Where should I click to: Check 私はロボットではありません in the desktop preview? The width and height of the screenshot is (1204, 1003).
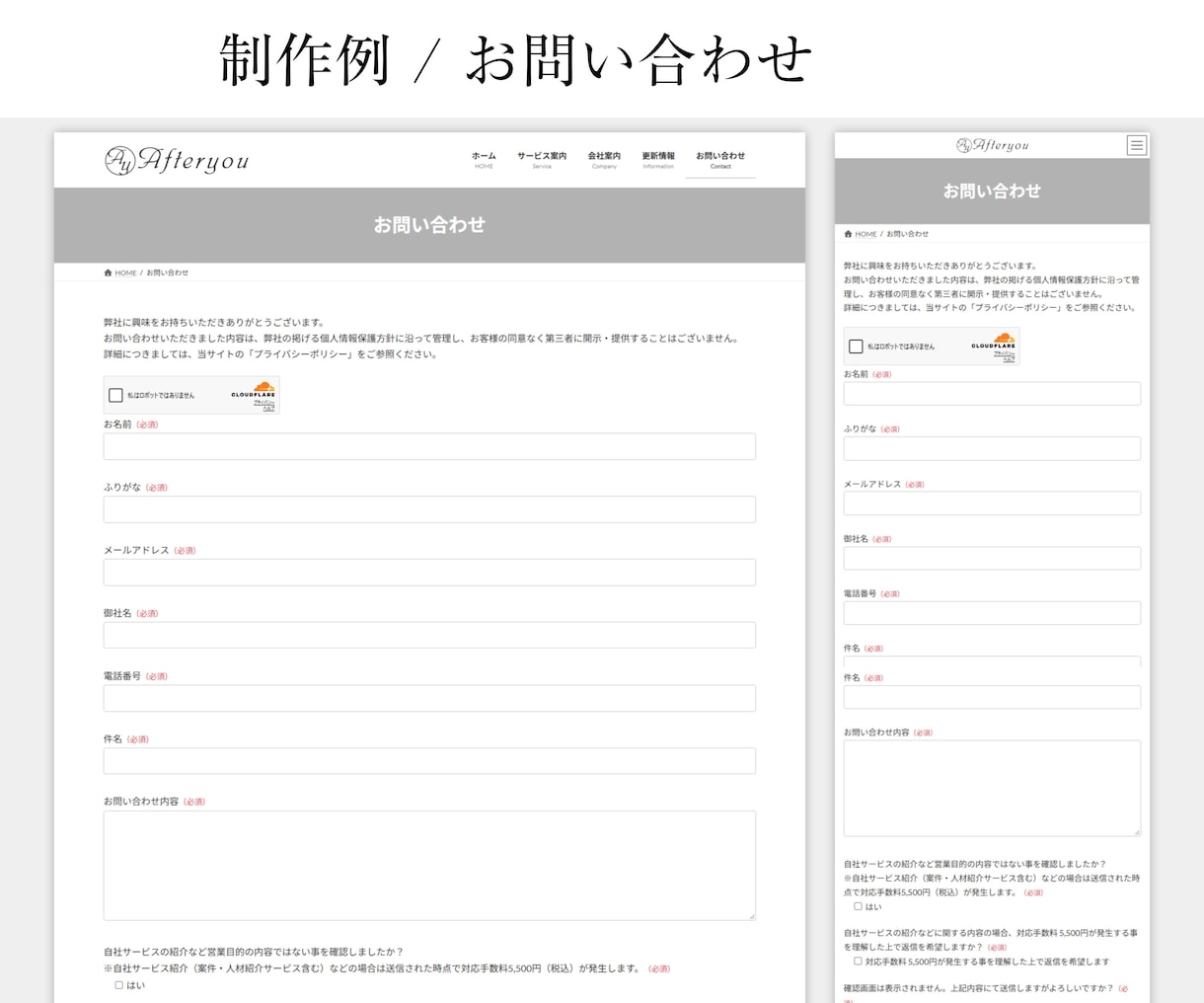pos(115,395)
